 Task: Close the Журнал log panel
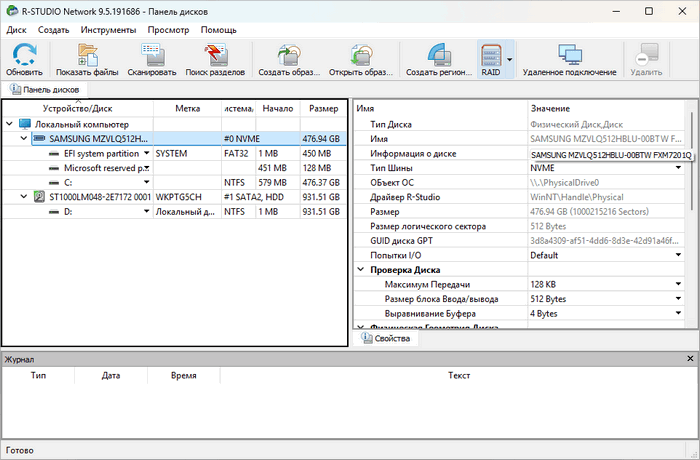click(x=692, y=358)
